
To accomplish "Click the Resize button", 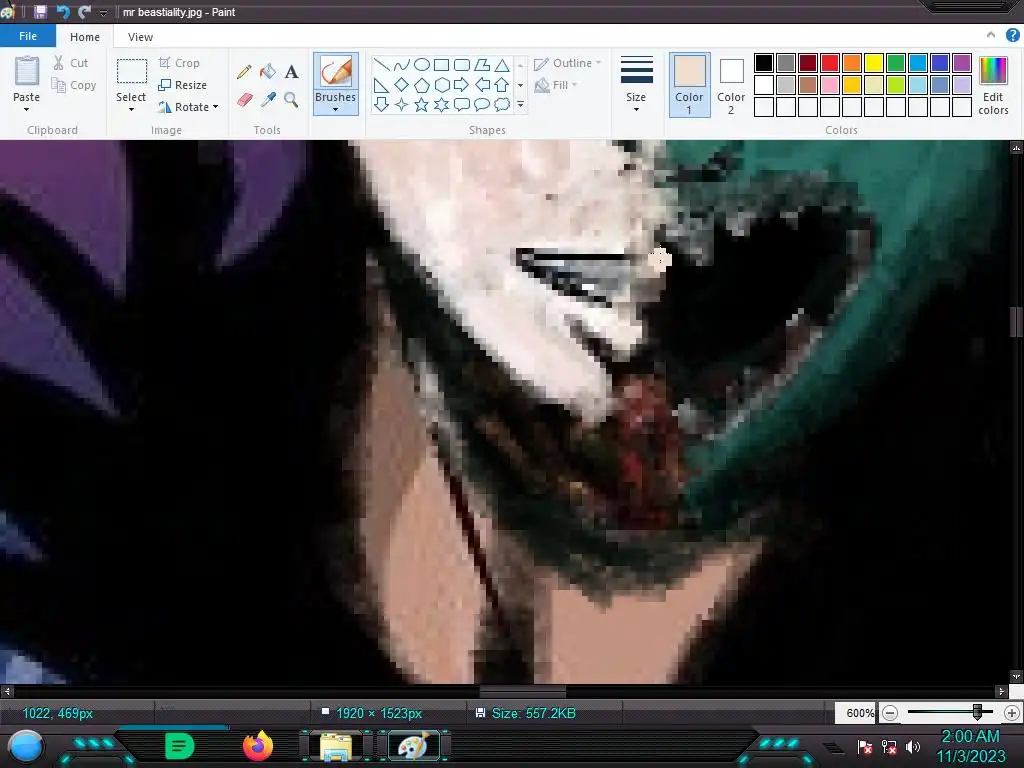I will [x=183, y=85].
